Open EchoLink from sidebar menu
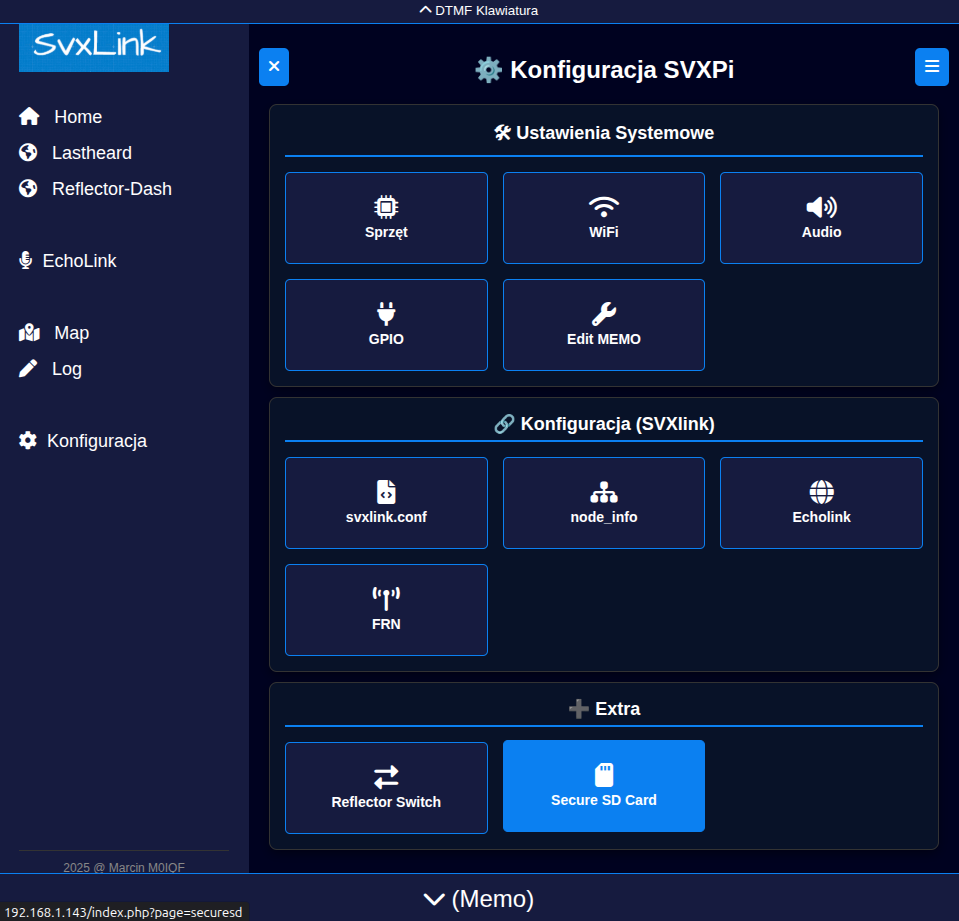 click(79, 261)
